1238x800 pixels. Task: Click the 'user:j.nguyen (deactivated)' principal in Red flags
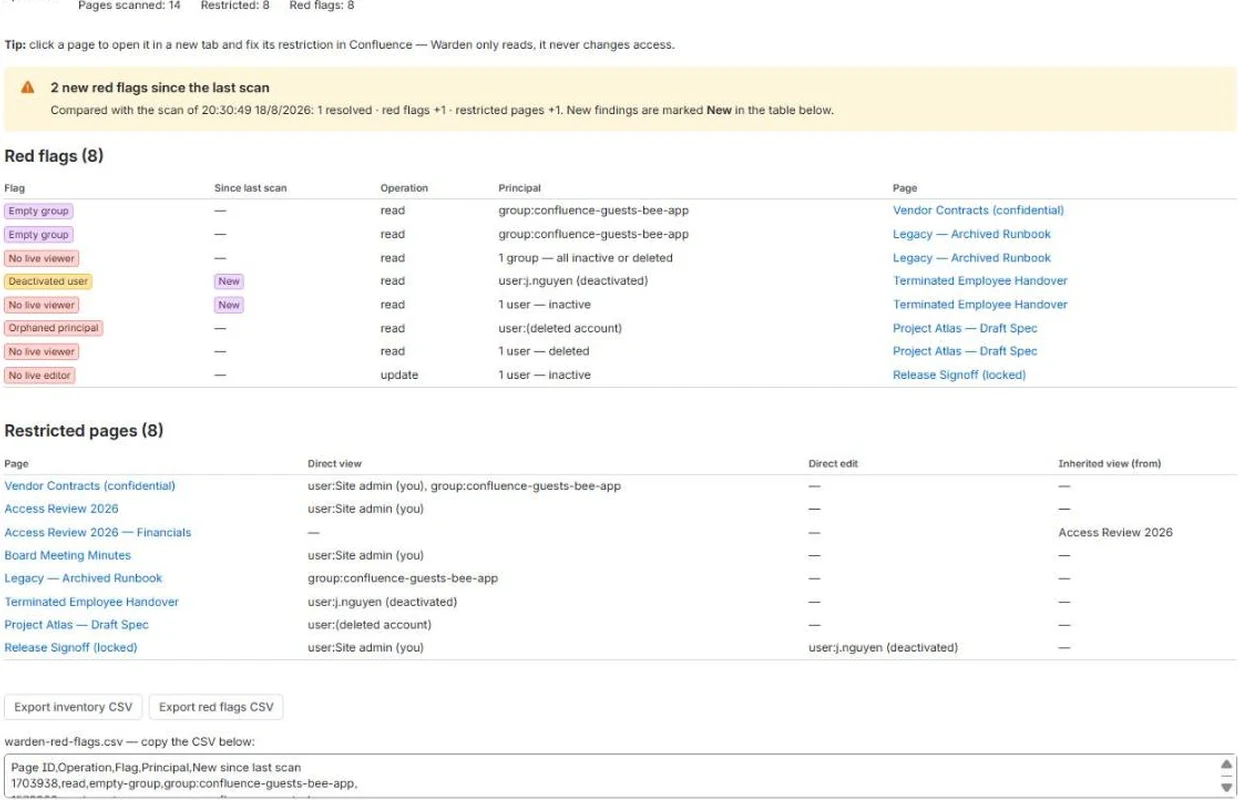[573, 281]
